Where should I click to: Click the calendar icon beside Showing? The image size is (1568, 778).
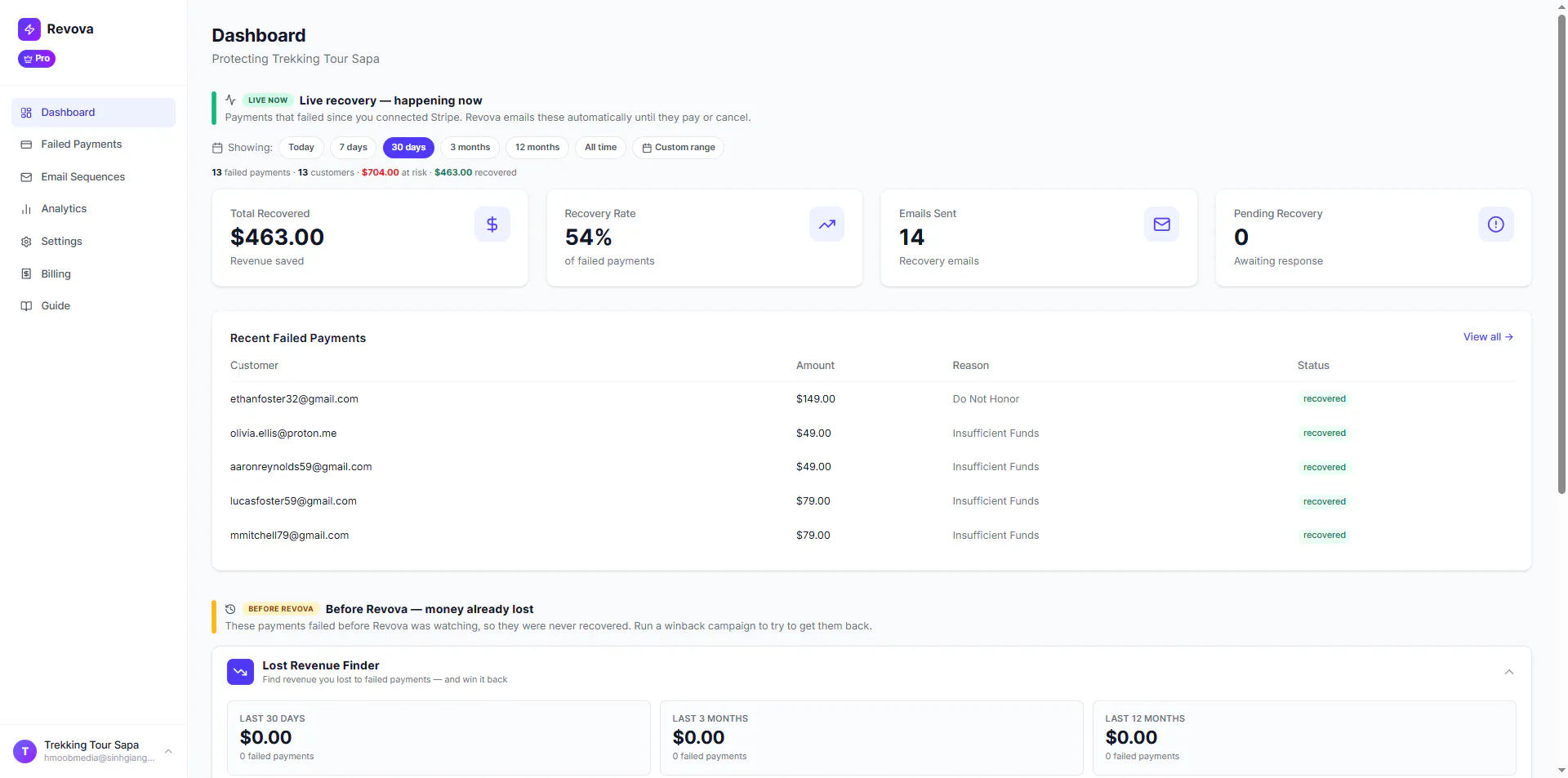(x=217, y=148)
